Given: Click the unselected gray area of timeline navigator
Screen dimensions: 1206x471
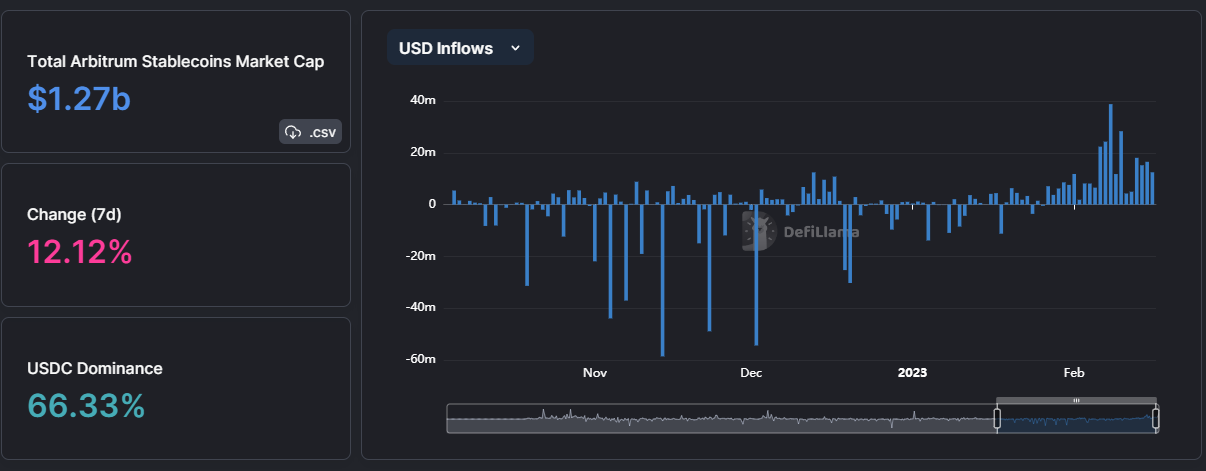Looking at the screenshot, I should point(720,419).
